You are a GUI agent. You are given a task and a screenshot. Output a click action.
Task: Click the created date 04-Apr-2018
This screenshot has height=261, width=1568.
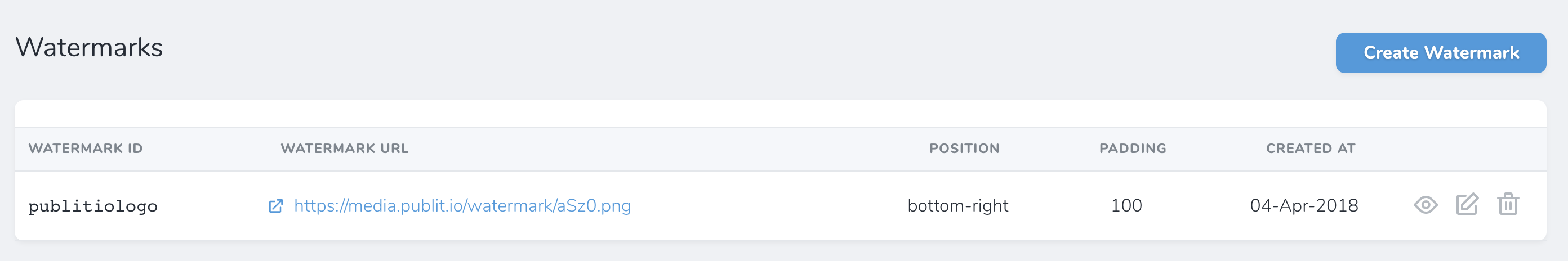(1304, 206)
